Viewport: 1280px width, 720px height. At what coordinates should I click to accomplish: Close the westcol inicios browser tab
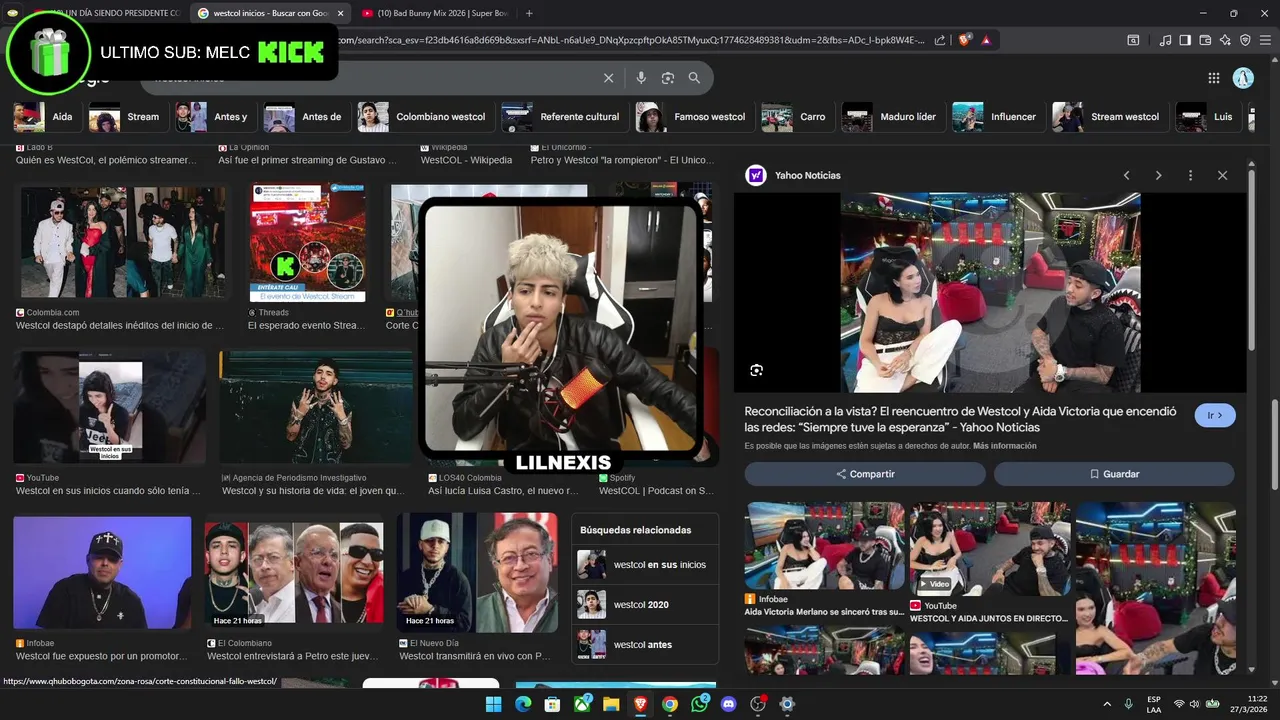pos(340,13)
